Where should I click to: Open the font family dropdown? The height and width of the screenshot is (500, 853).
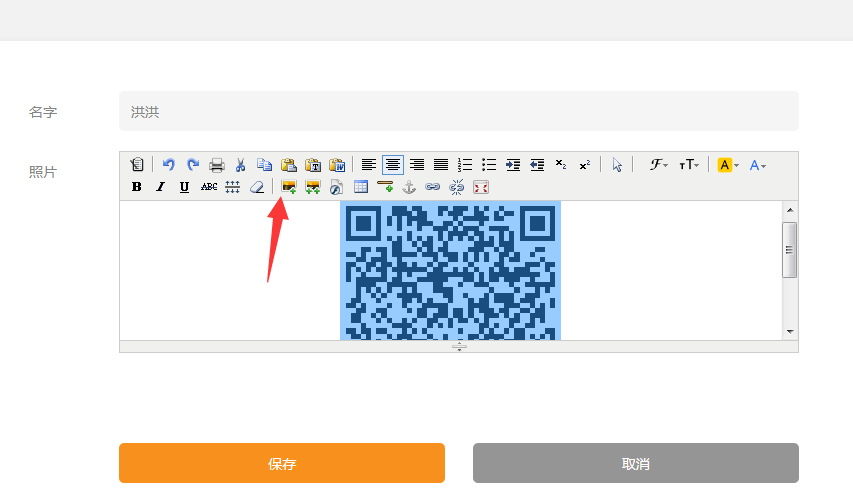pos(659,165)
